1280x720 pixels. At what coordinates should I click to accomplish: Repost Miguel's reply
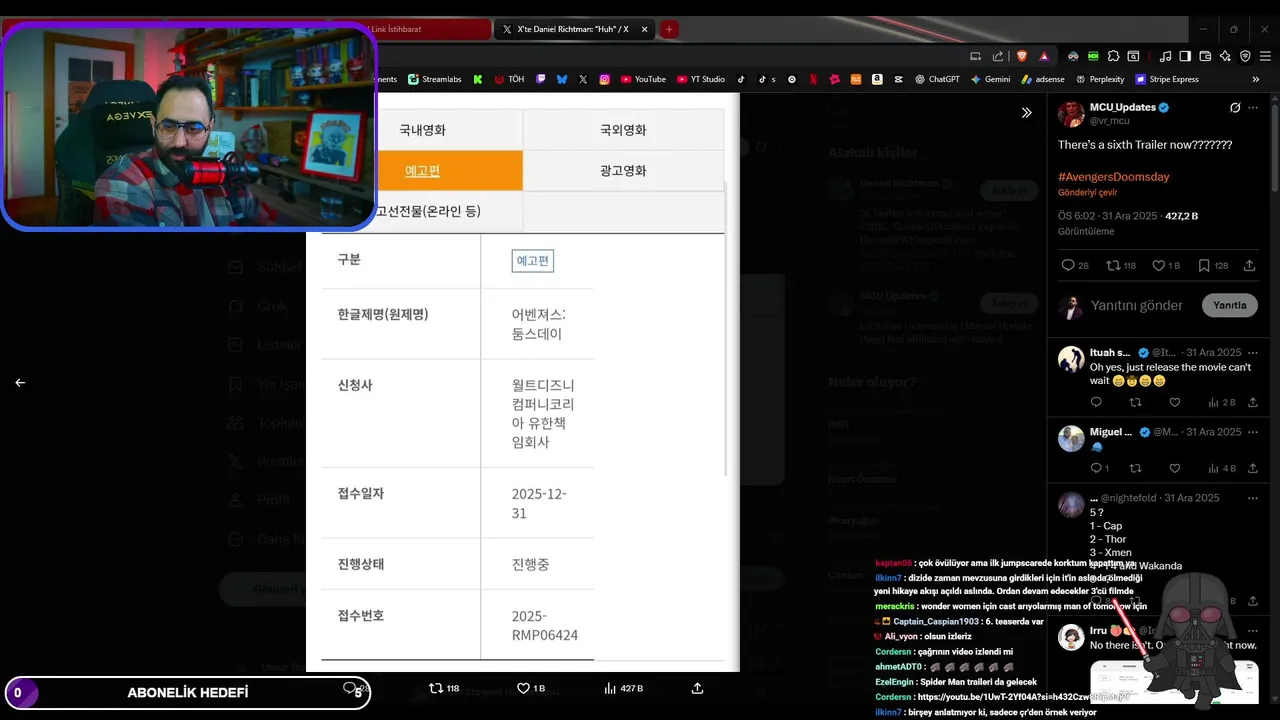click(1135, 468)
